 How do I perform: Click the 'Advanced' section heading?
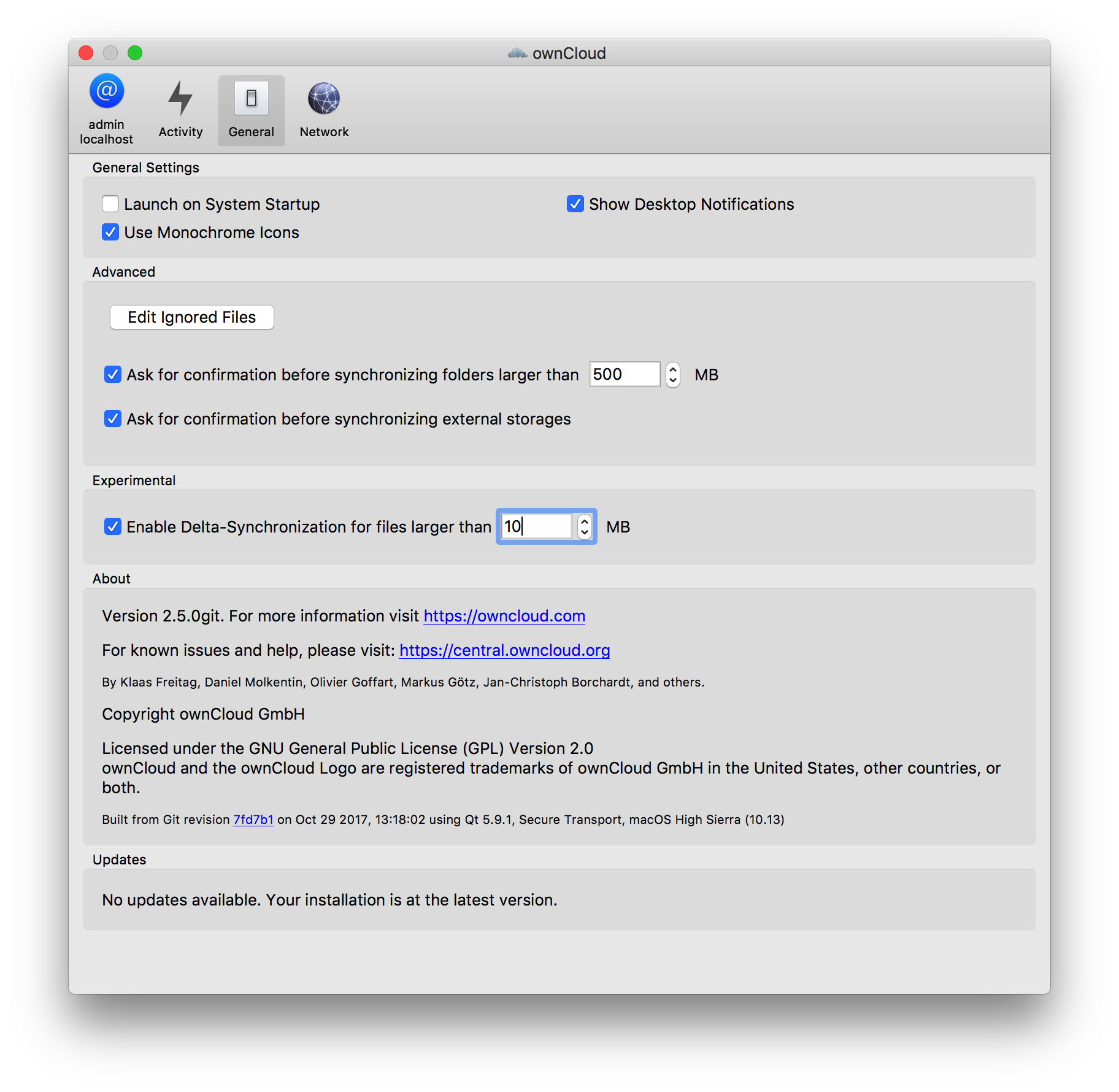123,272
